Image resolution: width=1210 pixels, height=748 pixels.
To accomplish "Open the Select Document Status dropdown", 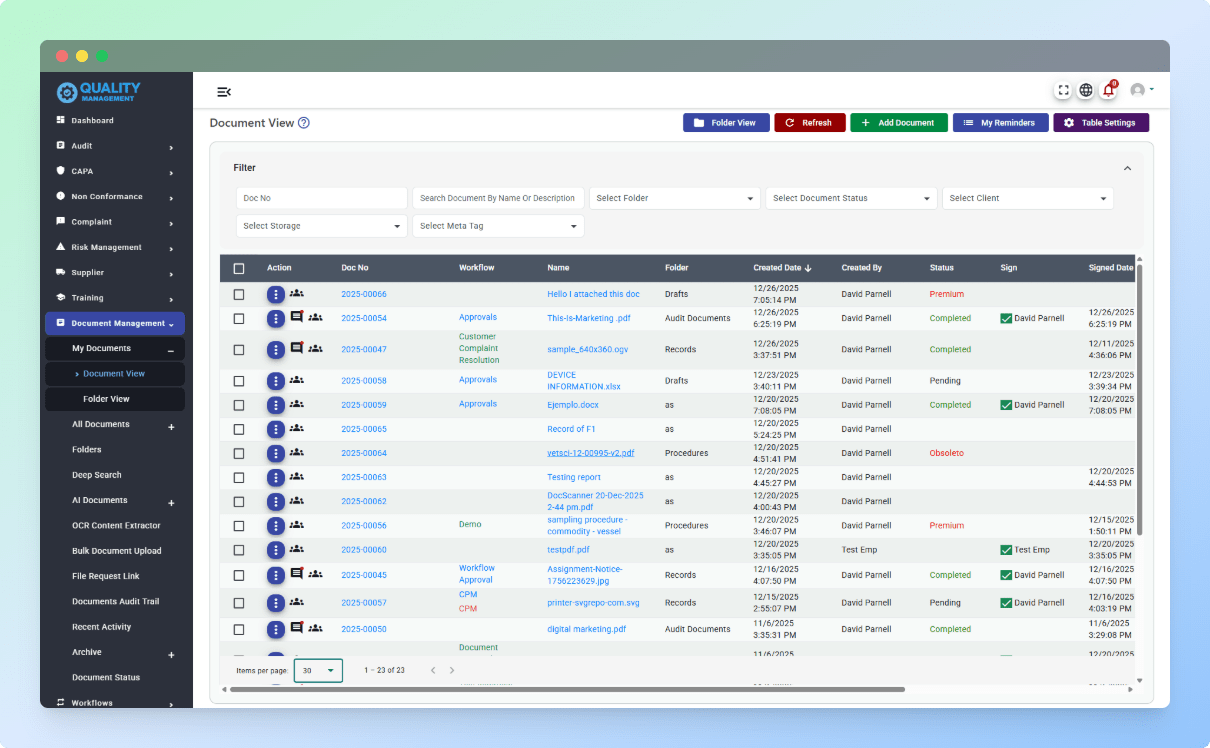I will (850, 198).
